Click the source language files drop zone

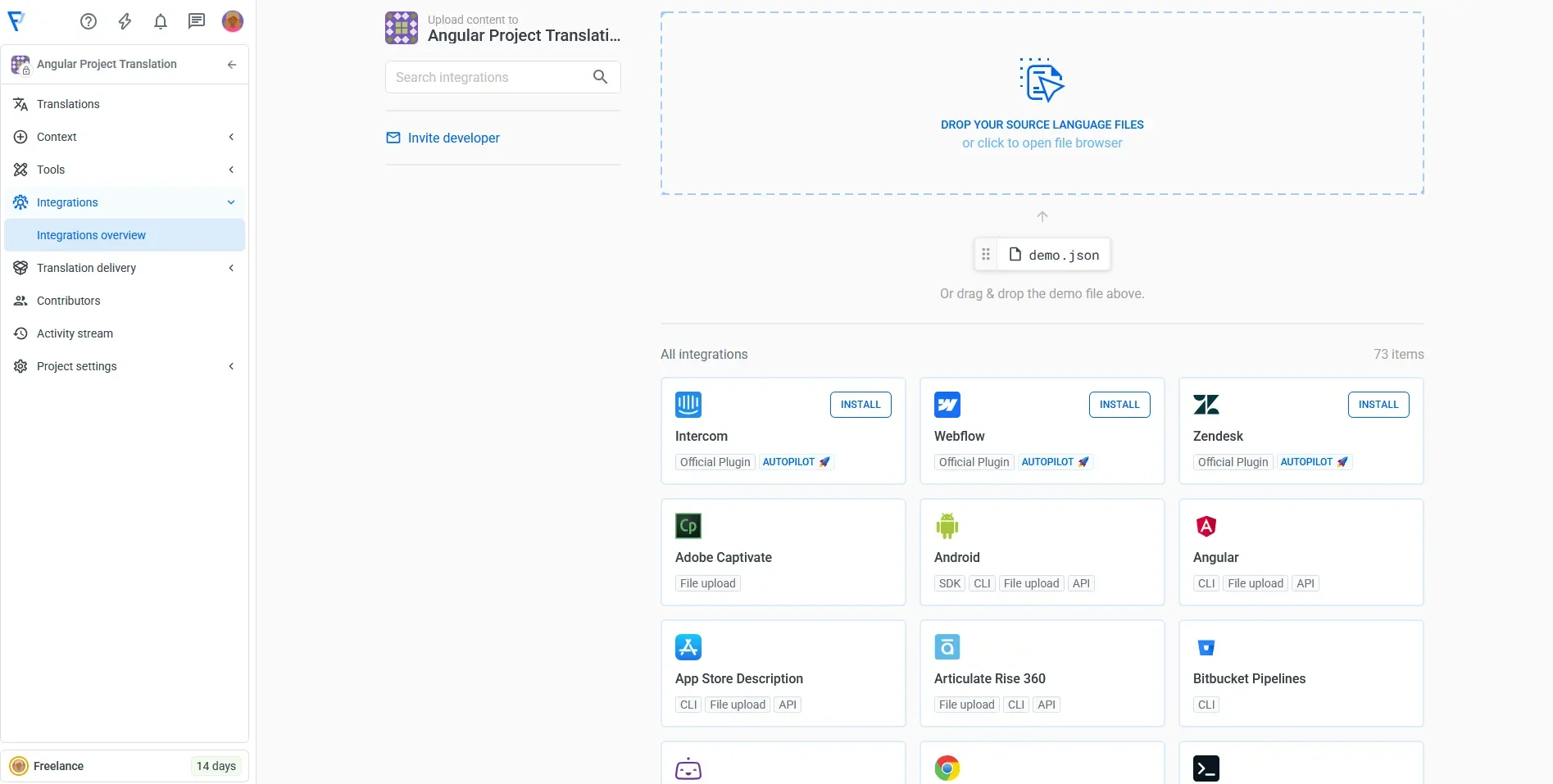[x=1042, y=103]
